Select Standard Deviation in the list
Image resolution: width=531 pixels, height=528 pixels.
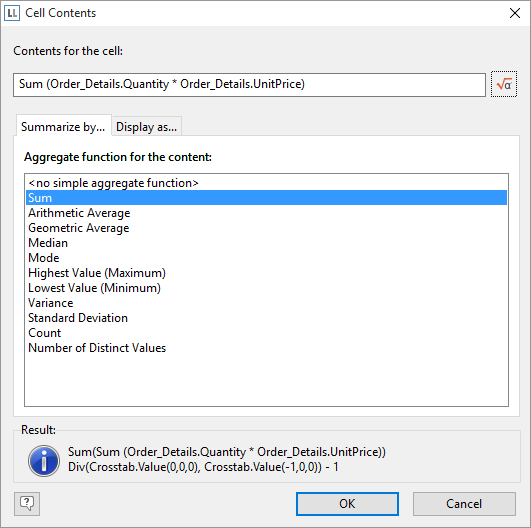pos(267,318)
